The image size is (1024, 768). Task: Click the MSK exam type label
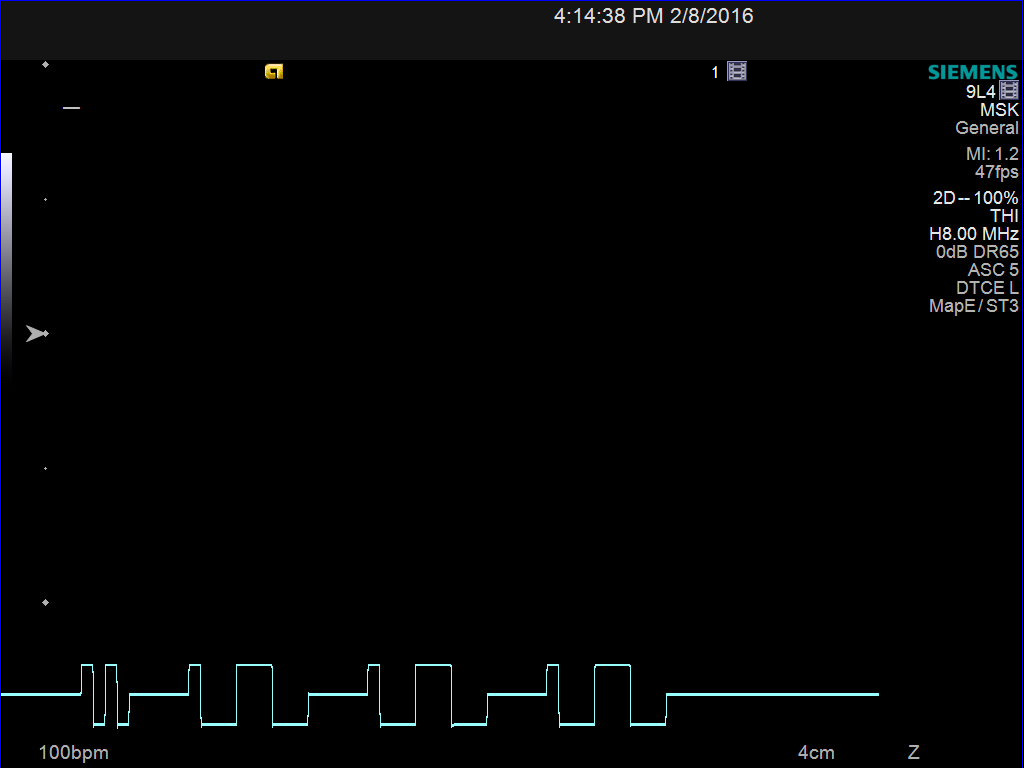(999, 110)
